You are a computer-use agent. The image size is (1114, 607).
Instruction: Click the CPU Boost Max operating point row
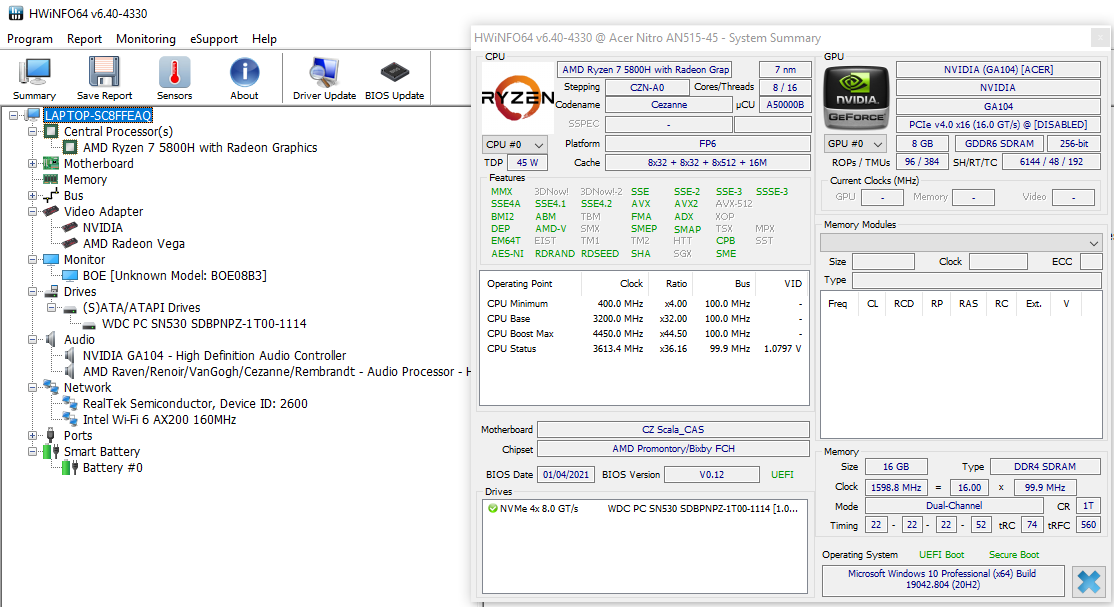[x=644, y=333]
